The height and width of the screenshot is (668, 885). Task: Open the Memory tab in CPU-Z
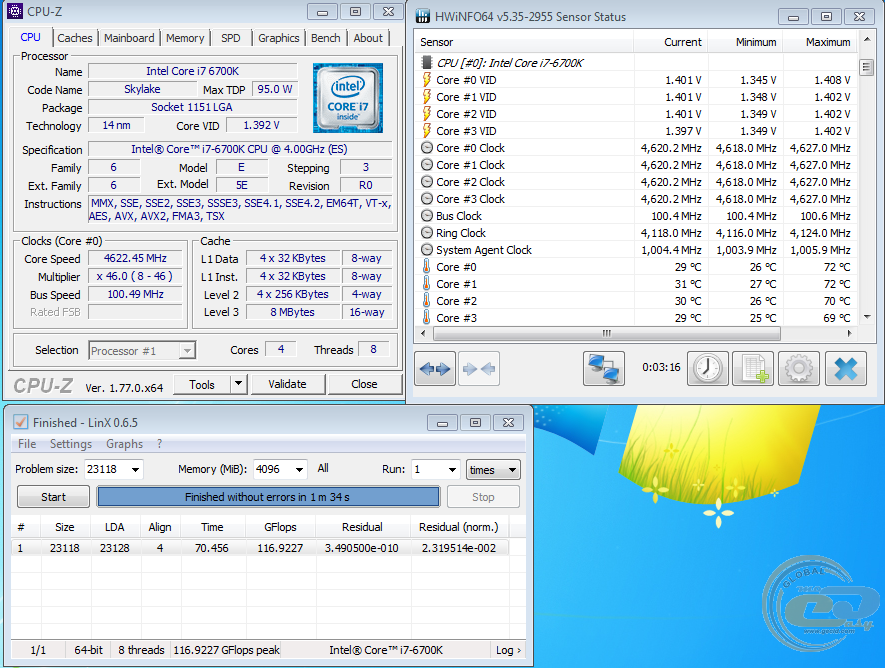[x=185, y=38]
